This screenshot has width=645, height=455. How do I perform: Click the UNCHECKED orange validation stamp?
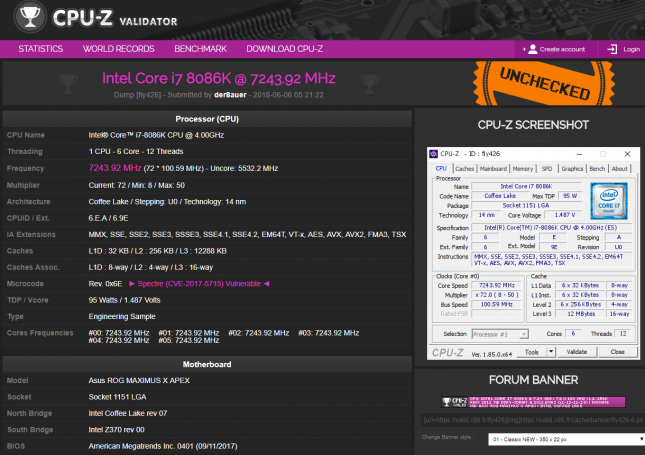pyautogui.click(x=544, y=84)
